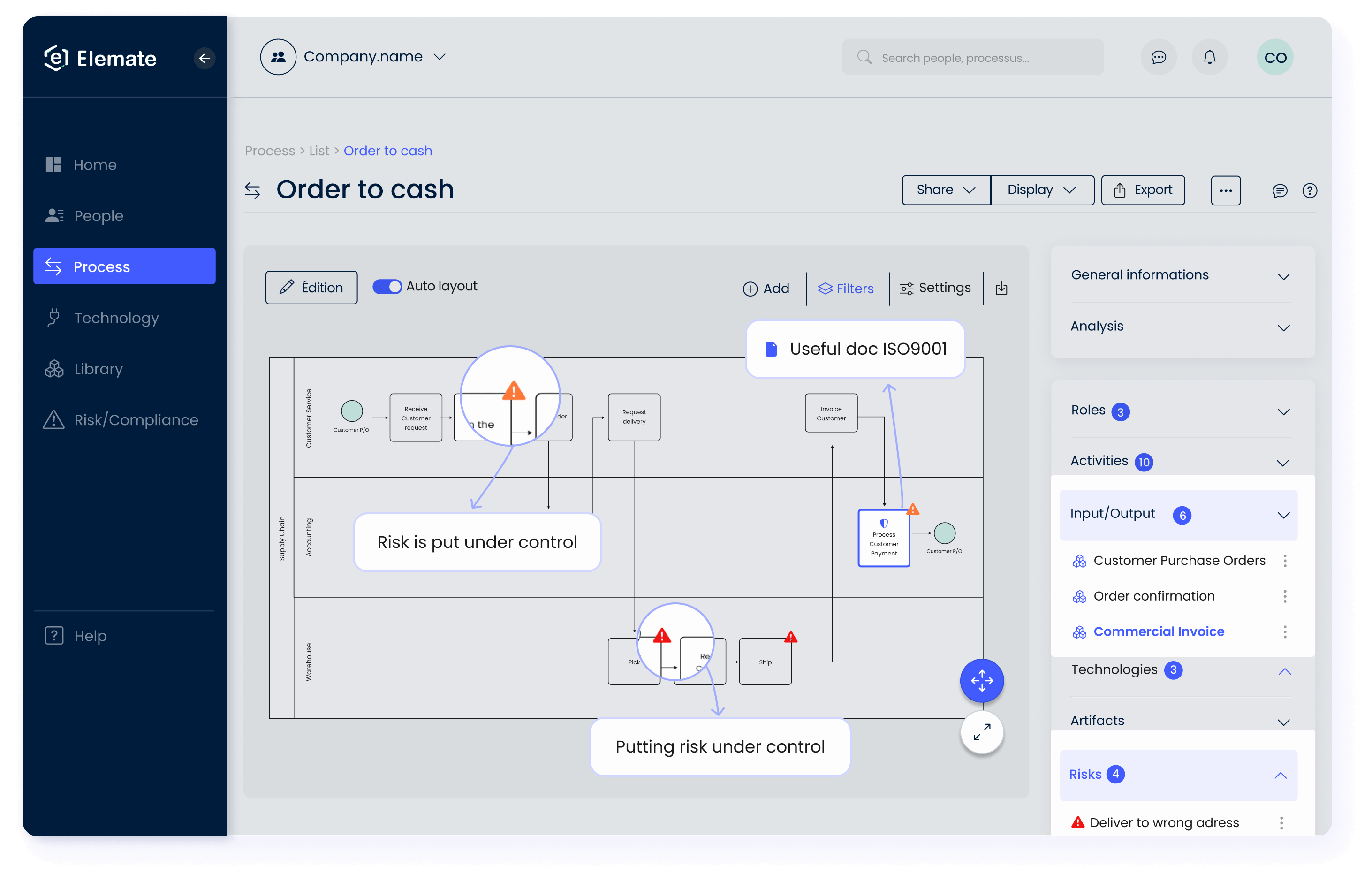
Task: Collapse the sidebar with the back arrow
Action: 204,58
